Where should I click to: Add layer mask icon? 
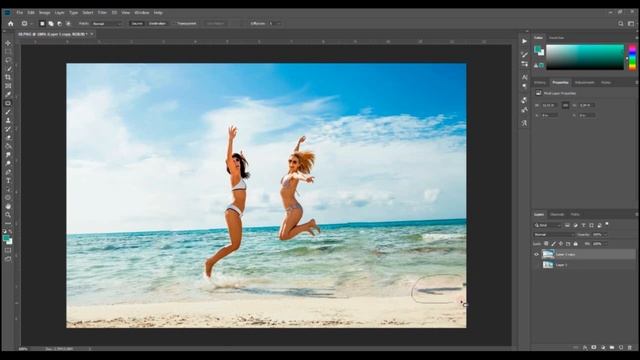(594, 347)
